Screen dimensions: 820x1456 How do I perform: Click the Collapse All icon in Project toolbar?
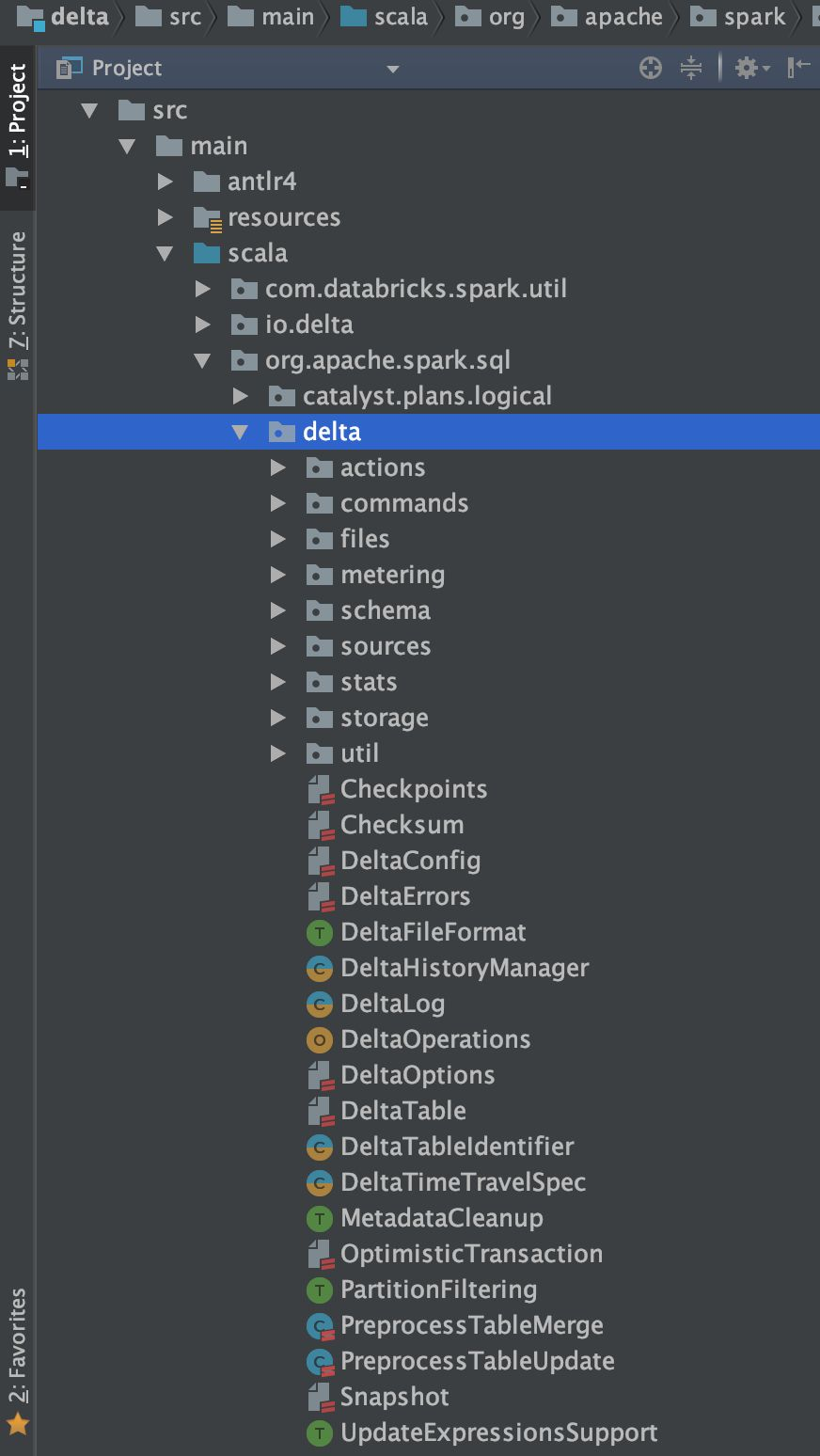pos(691,68)
